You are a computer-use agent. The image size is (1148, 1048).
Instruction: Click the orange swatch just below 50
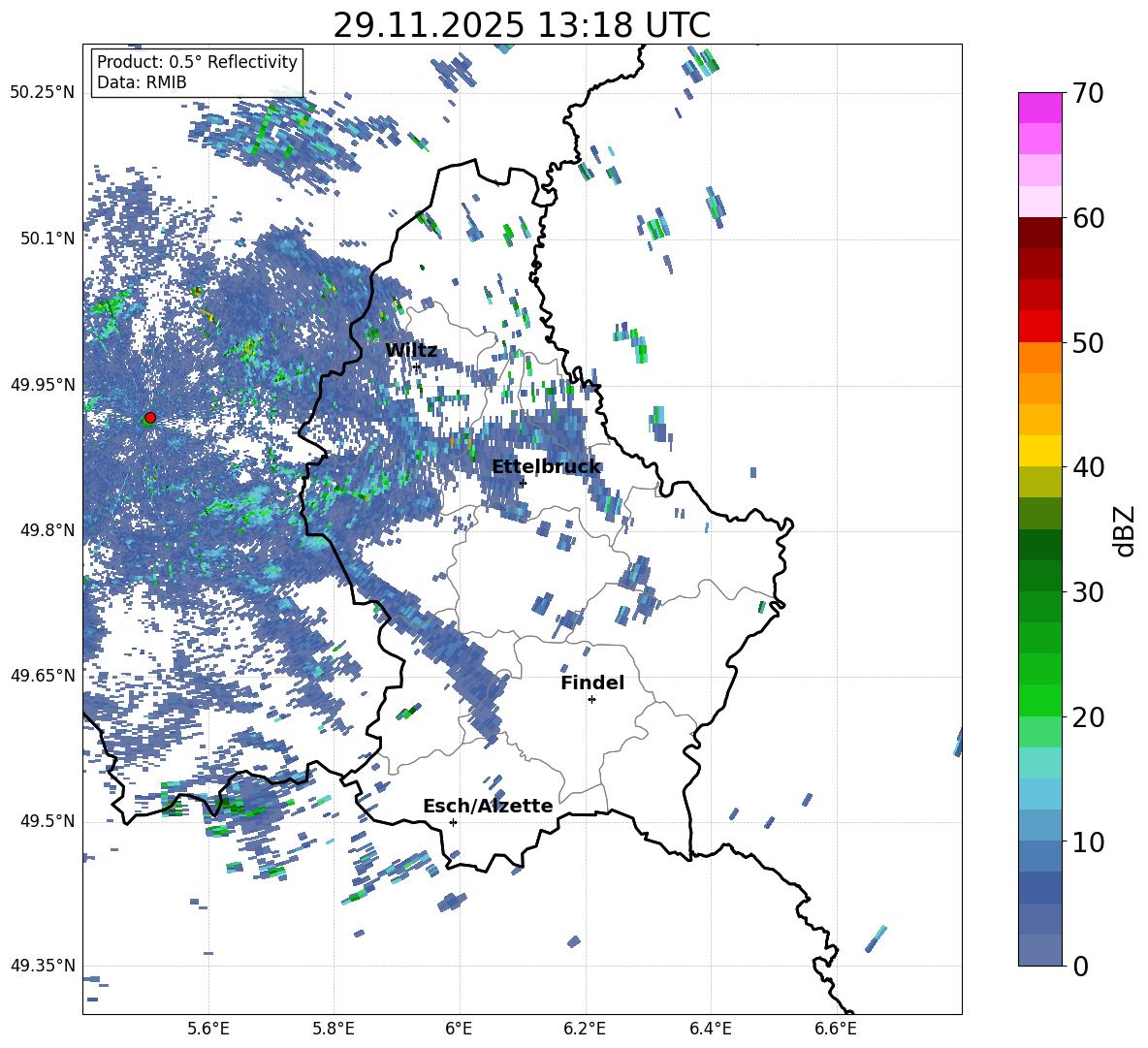pyautogui.click(x=1039, y=358)
